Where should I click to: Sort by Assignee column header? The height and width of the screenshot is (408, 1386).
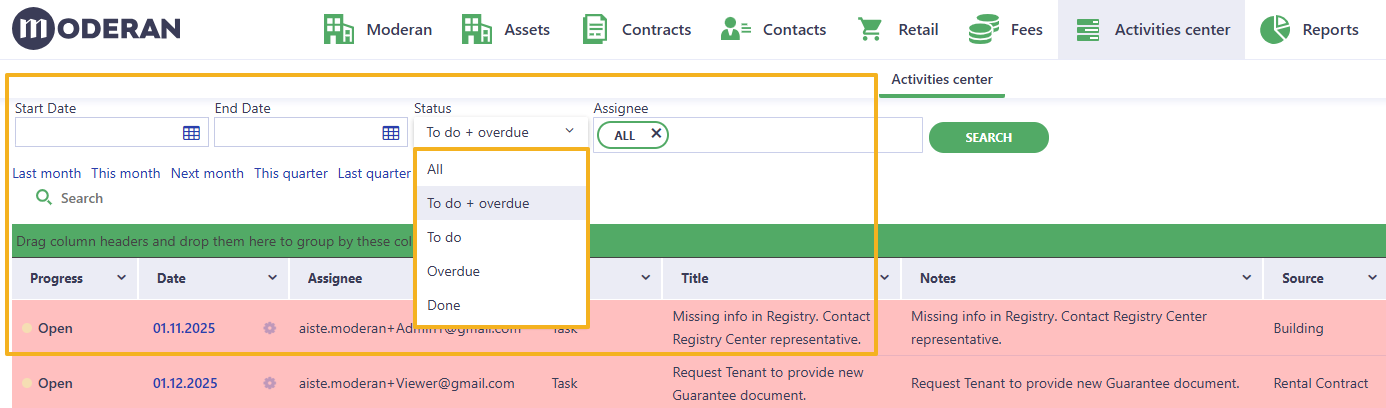[x=335, y=278]
